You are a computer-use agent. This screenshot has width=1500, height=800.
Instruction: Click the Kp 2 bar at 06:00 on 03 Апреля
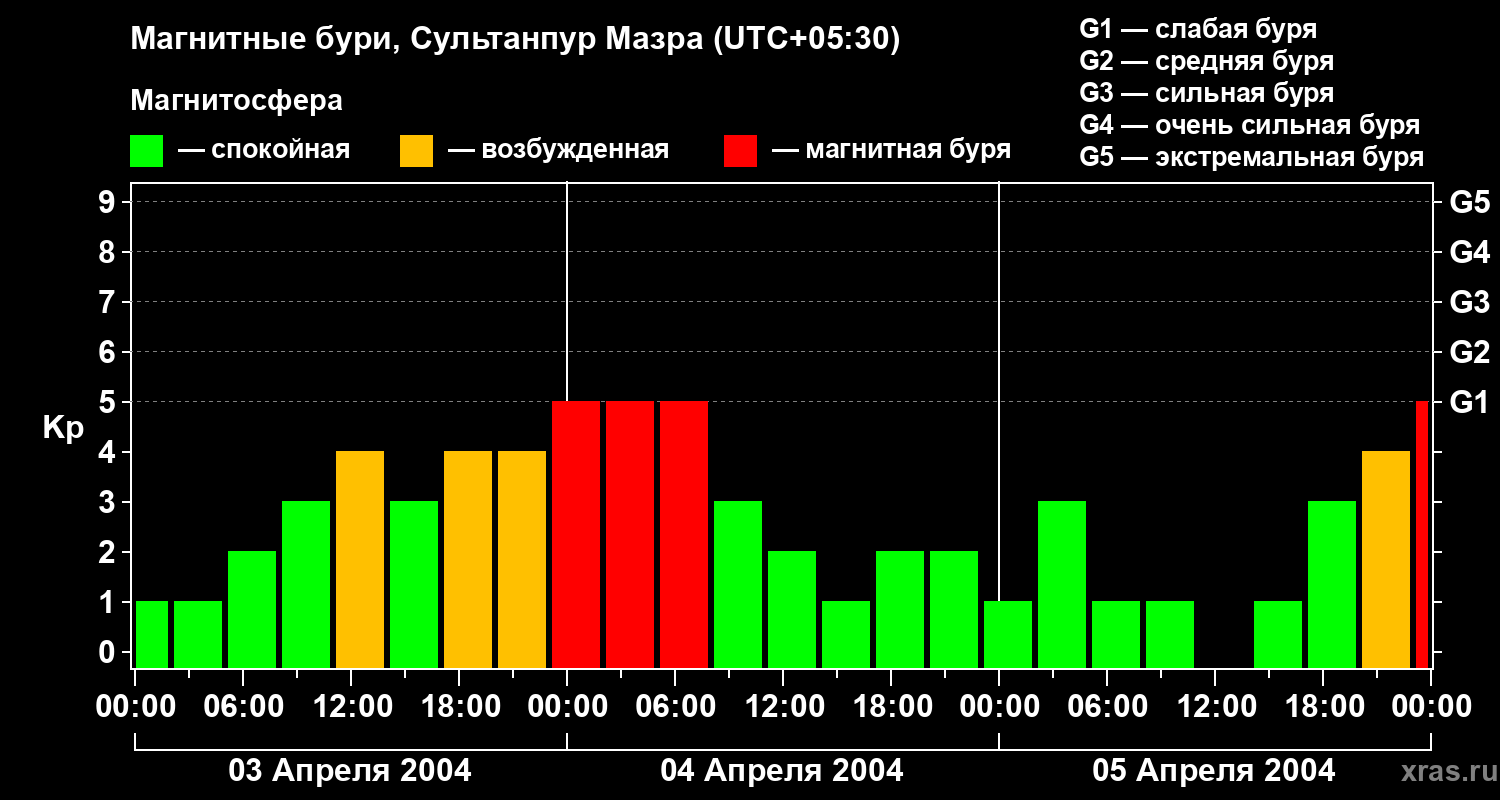point(252,609)
